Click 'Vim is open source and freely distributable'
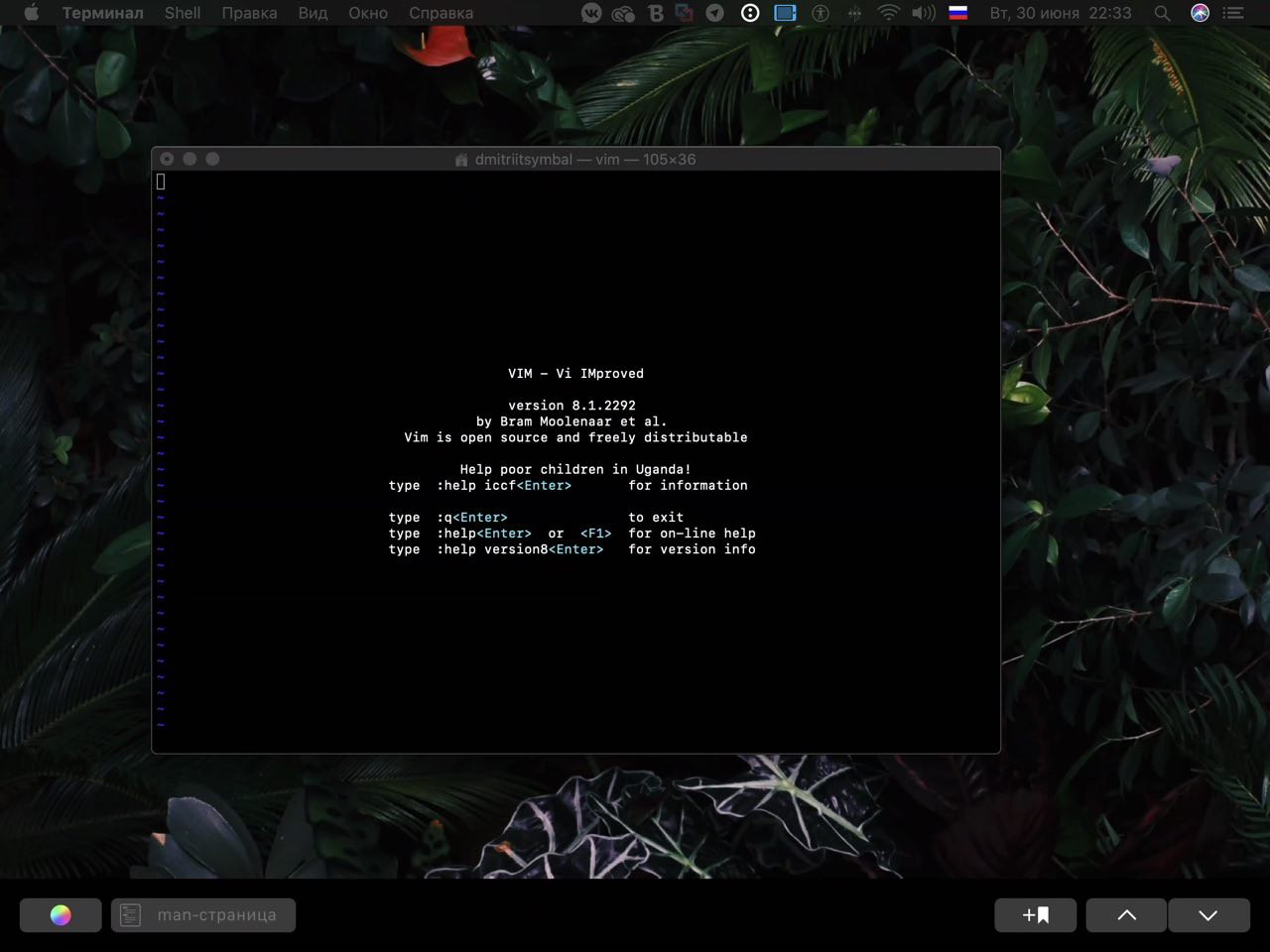Screen dimensions: 1270x952 click(575, 437)
